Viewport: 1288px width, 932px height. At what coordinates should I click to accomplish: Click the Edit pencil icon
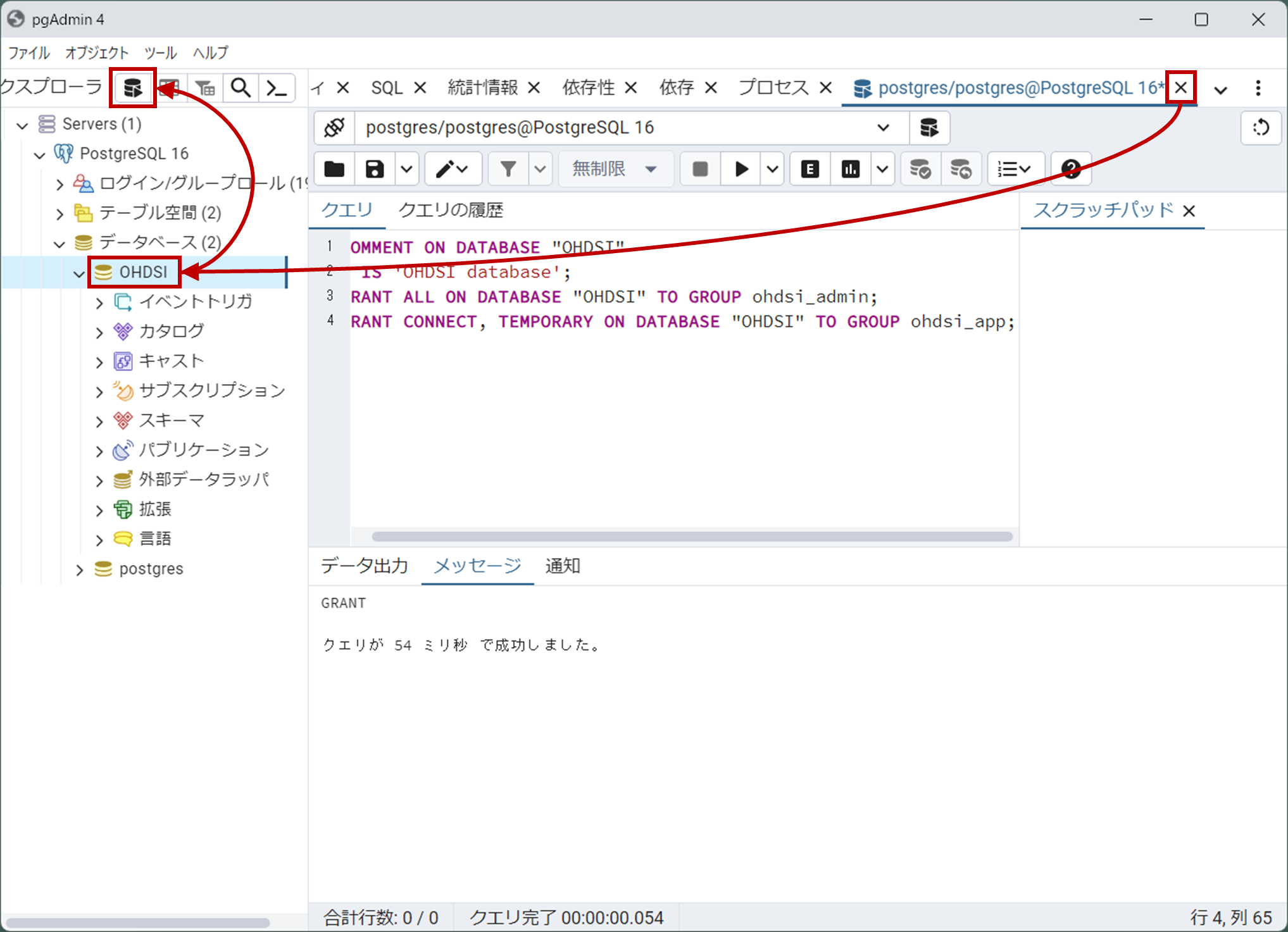point(453,169)
